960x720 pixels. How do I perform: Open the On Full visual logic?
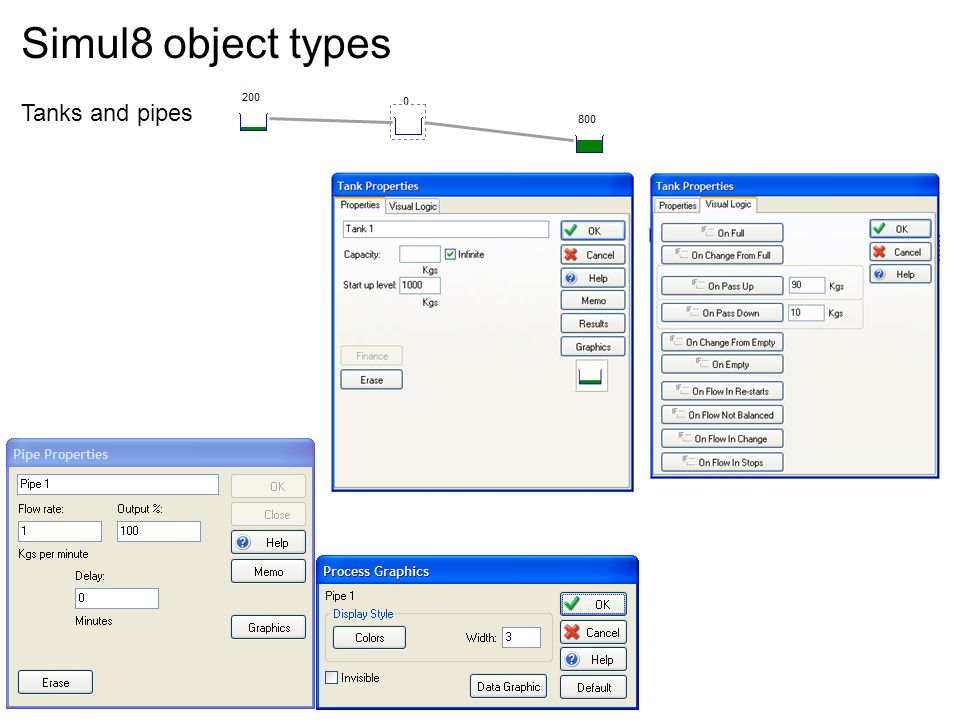722,233
